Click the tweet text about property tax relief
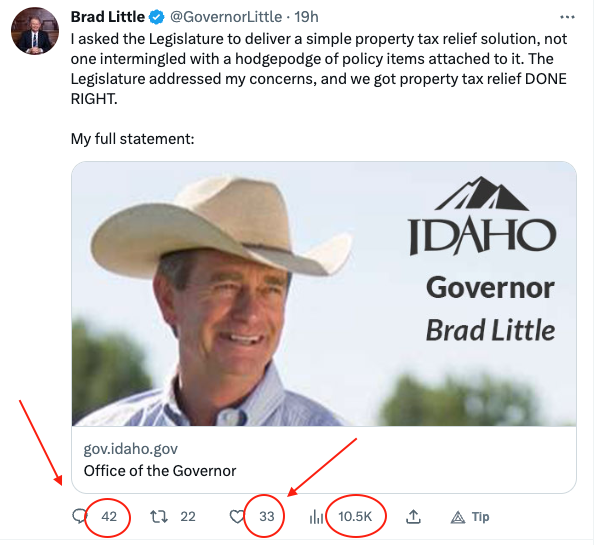This screenshot has width=598, height=545. point(319,69)
